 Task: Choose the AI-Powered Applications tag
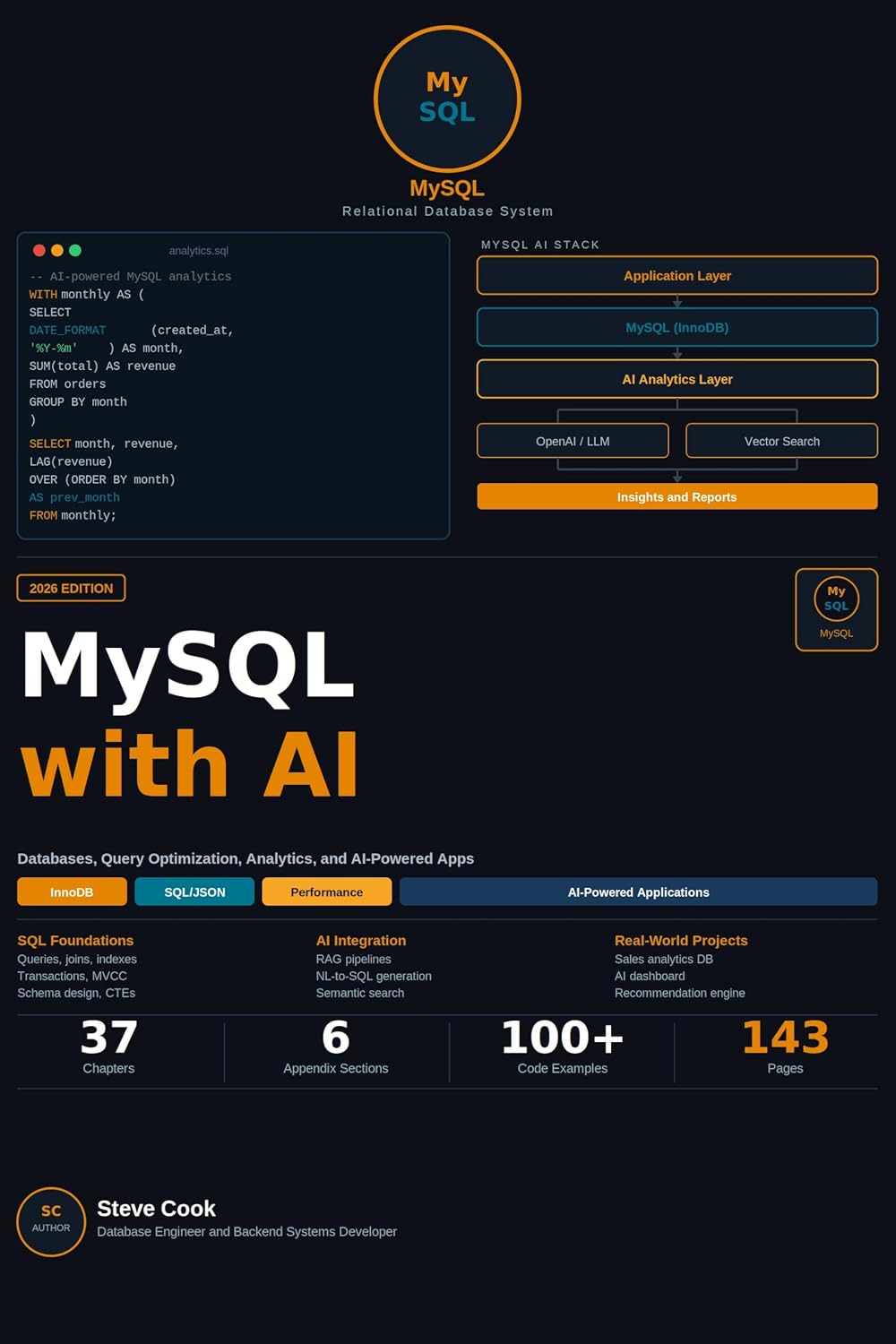[639, 892]
